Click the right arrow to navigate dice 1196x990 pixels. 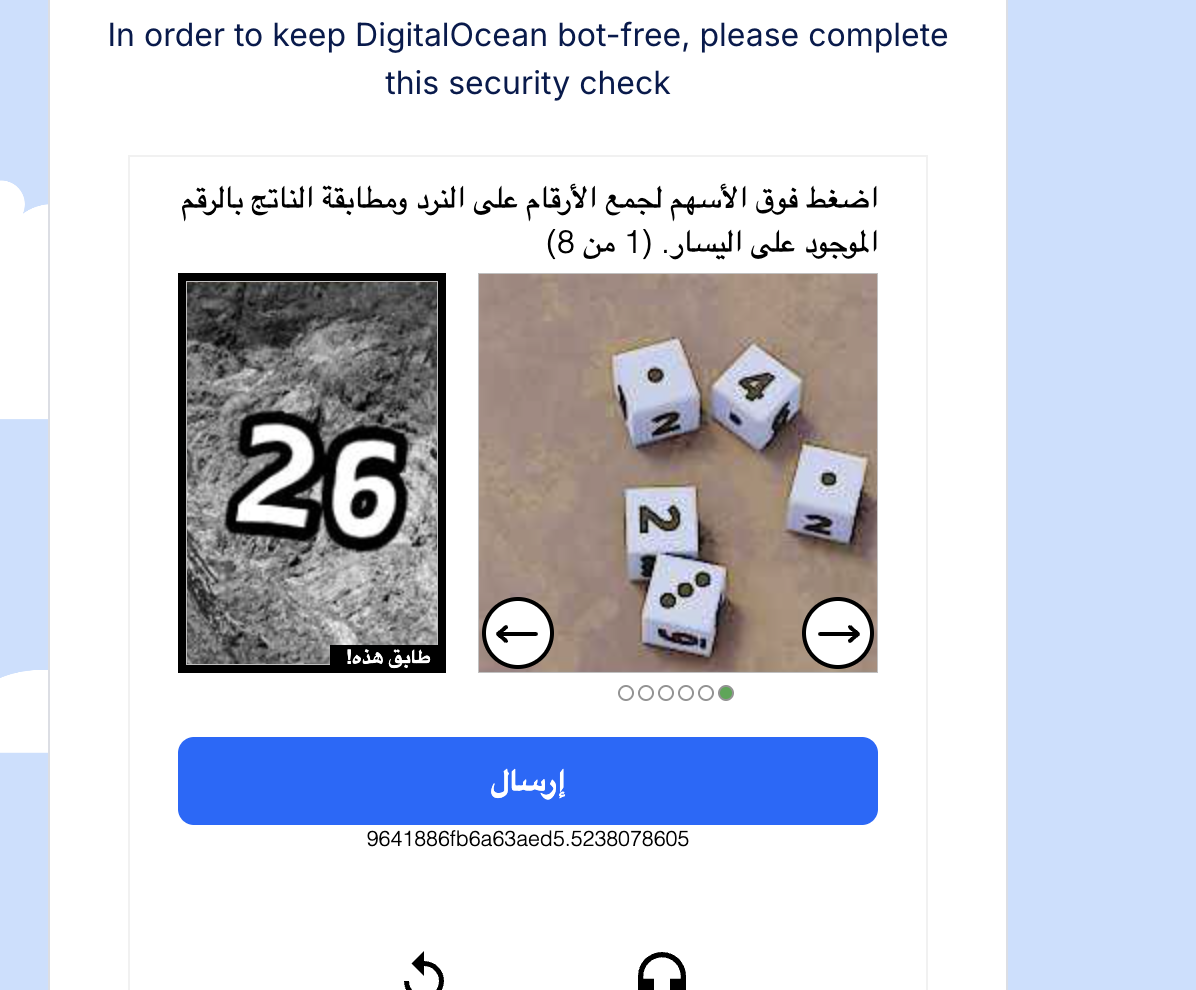838,633
